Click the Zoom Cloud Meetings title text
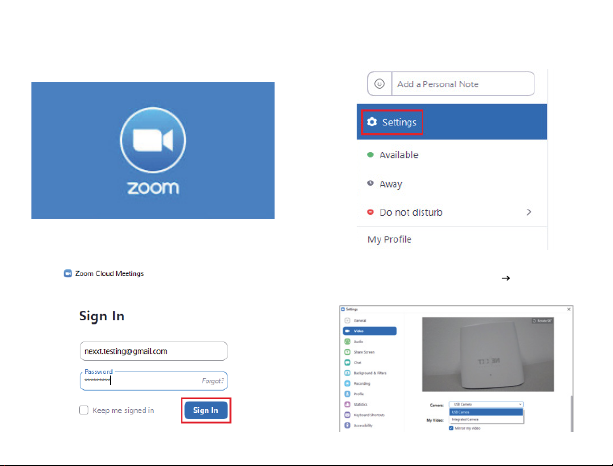This screenshot has width=613, height=466. pos(109,273)
